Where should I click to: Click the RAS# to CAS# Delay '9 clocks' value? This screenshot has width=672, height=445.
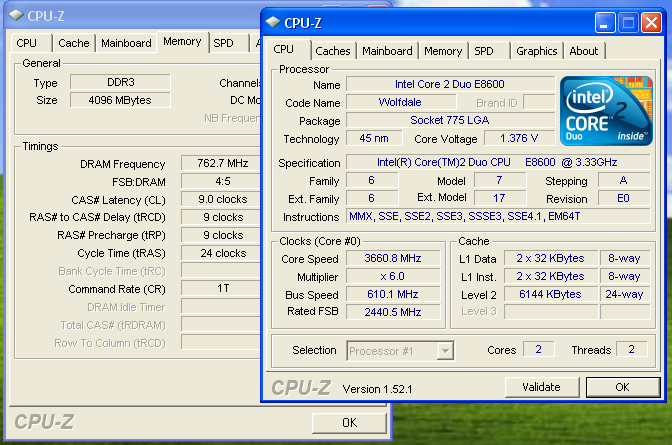pos(222,217)
